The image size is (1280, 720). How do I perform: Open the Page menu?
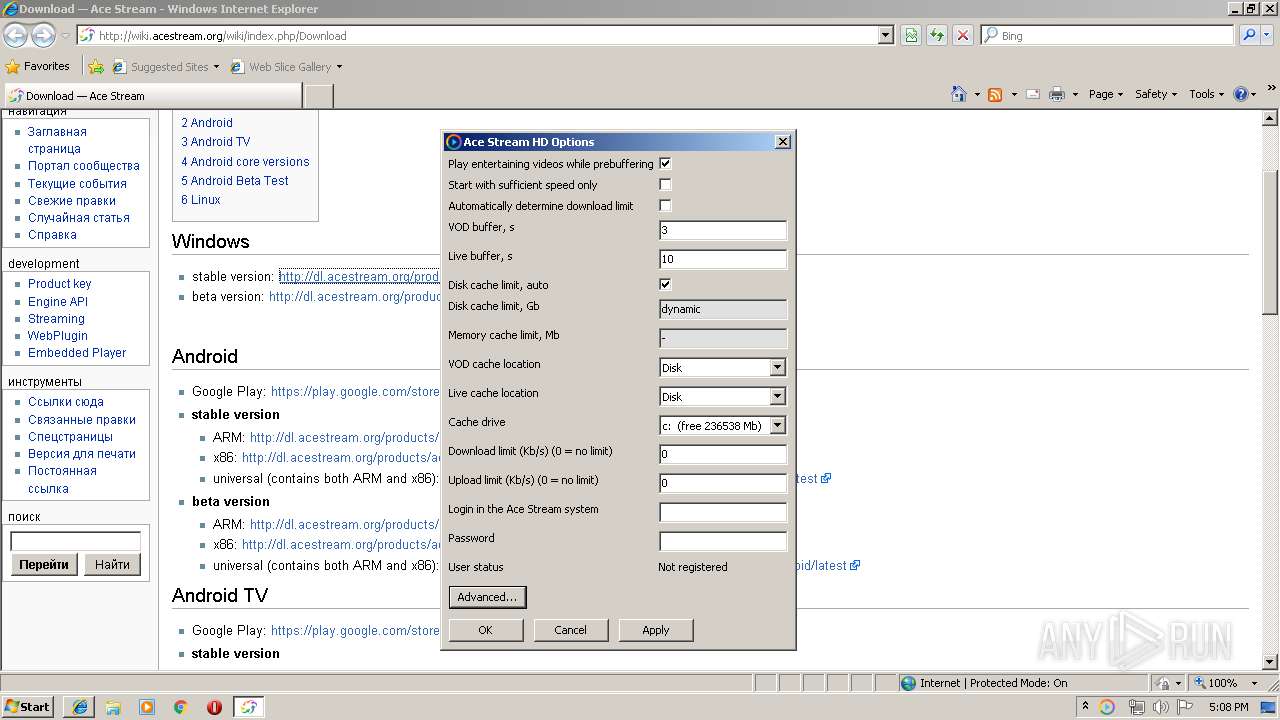1105,94
